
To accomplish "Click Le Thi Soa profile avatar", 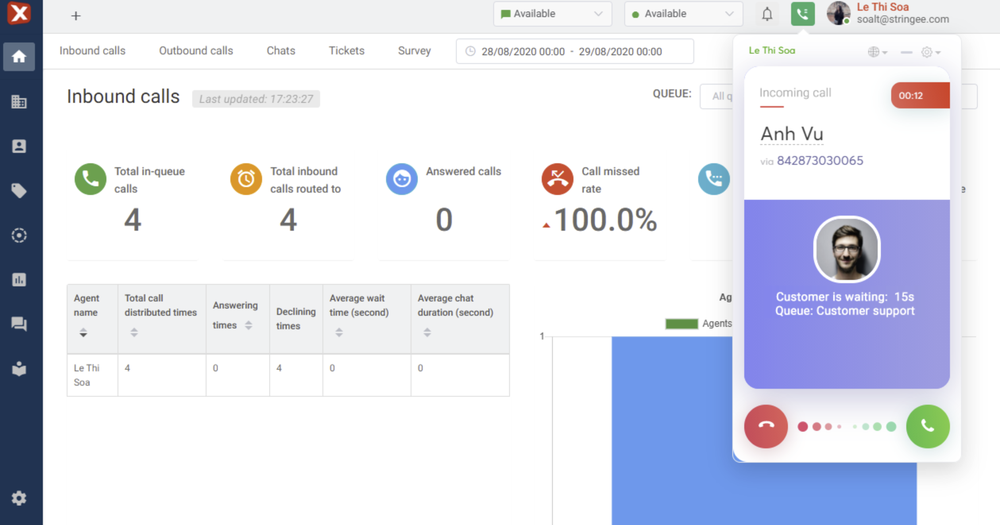I will click(x=839, y=13).
